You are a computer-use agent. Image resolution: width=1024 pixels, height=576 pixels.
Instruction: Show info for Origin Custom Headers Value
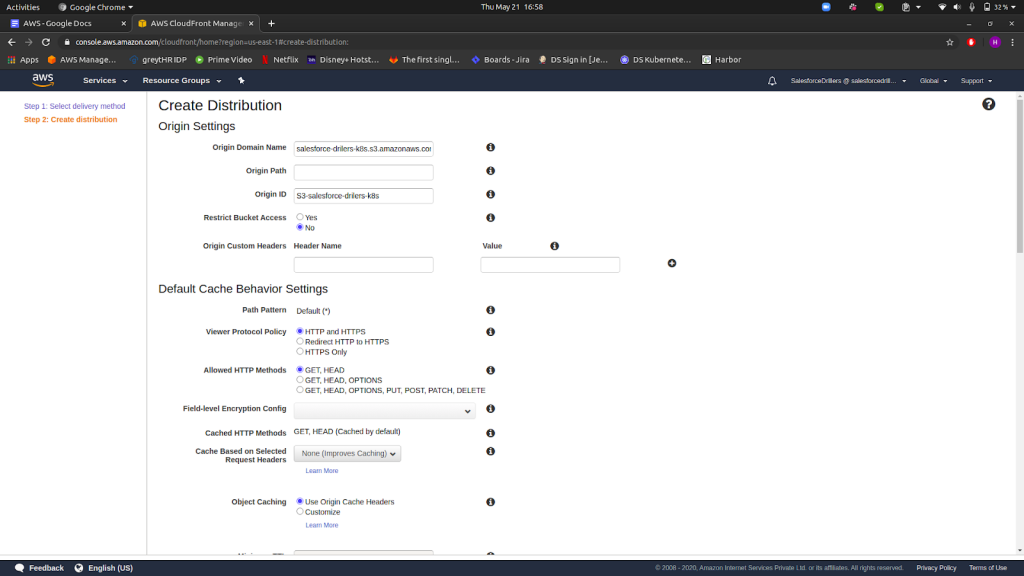[x=554, y=246]
